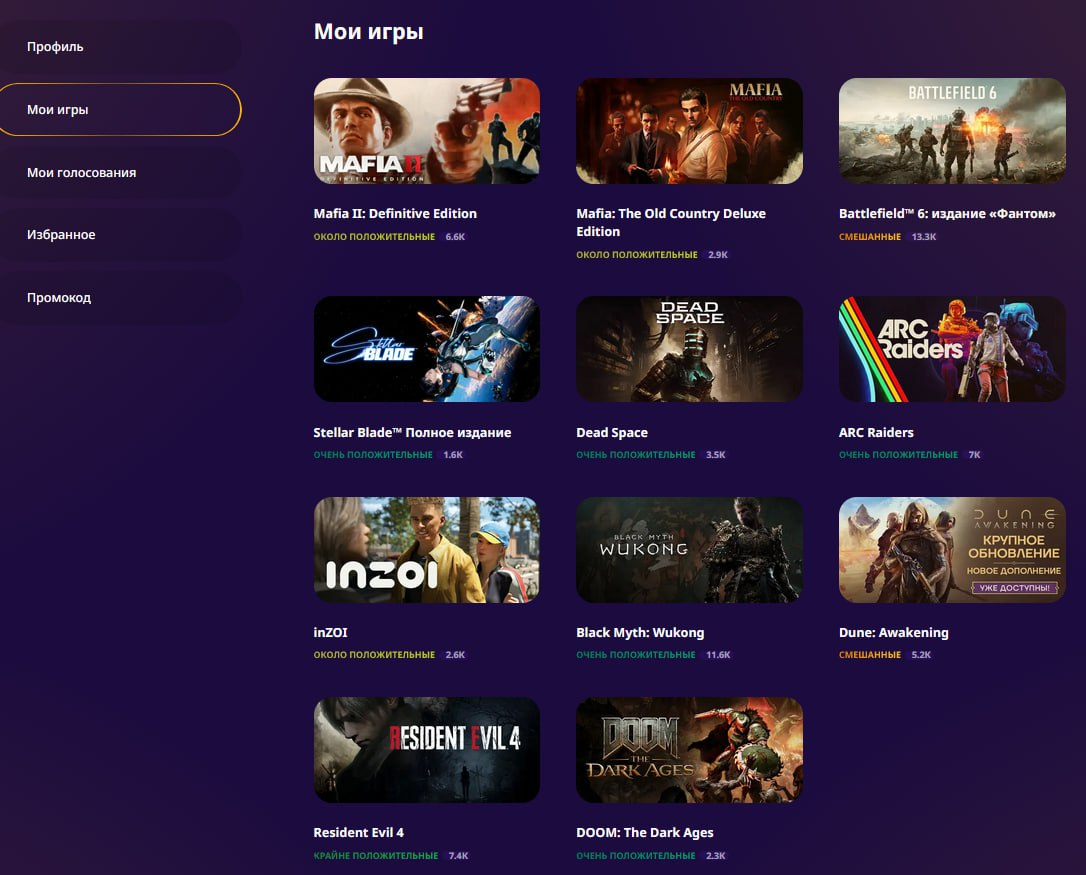Open the ARC Raiders game page

(875, 432)
